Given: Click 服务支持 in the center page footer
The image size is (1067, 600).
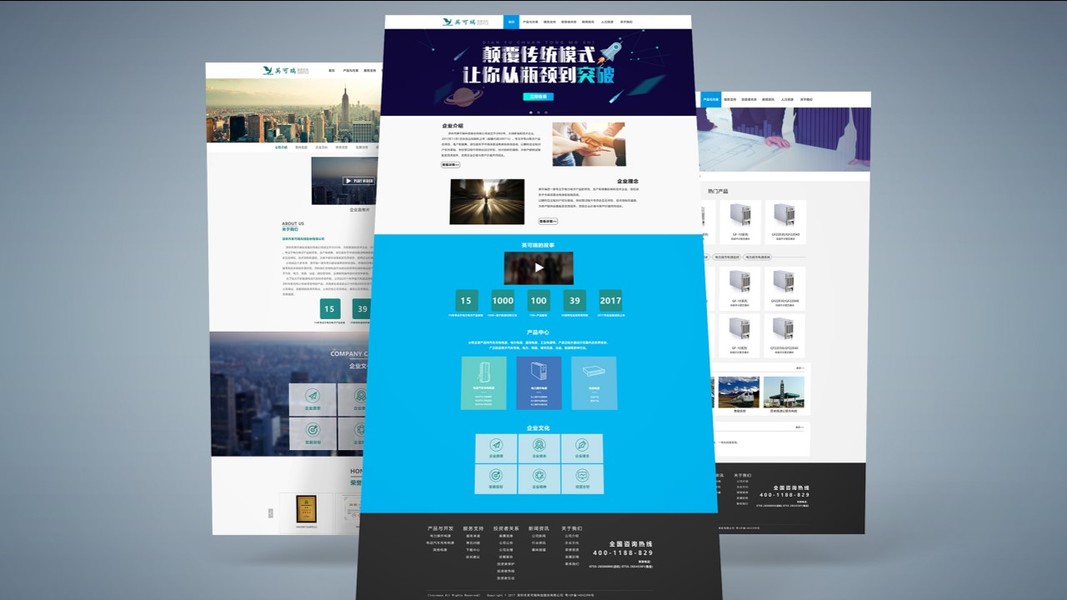Looking at the screenshot, I should click(x=473, y=528).
